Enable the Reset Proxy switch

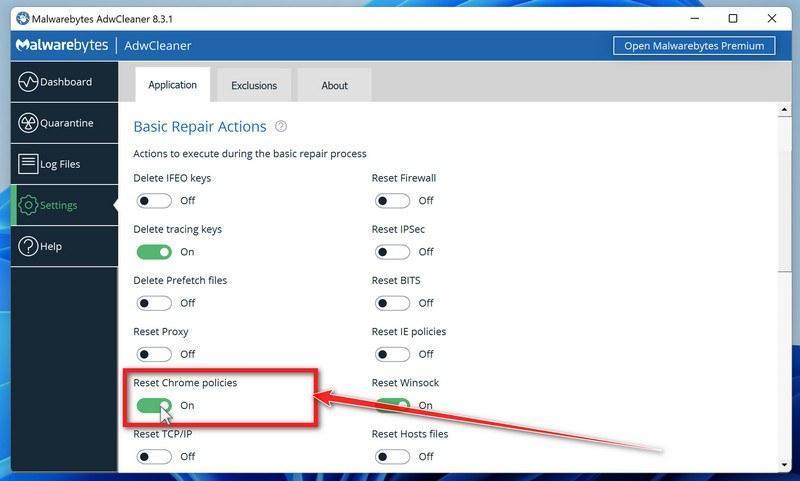pyautogui.click(x=154, y=355)
